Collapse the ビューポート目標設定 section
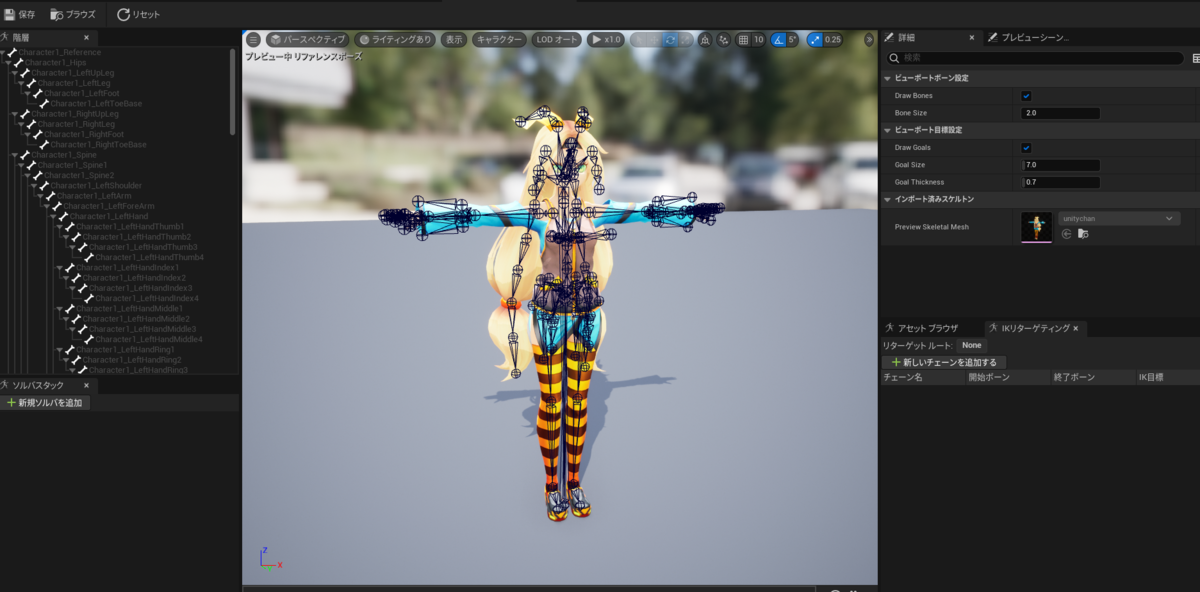1200x592 pixels. [887, 130]
